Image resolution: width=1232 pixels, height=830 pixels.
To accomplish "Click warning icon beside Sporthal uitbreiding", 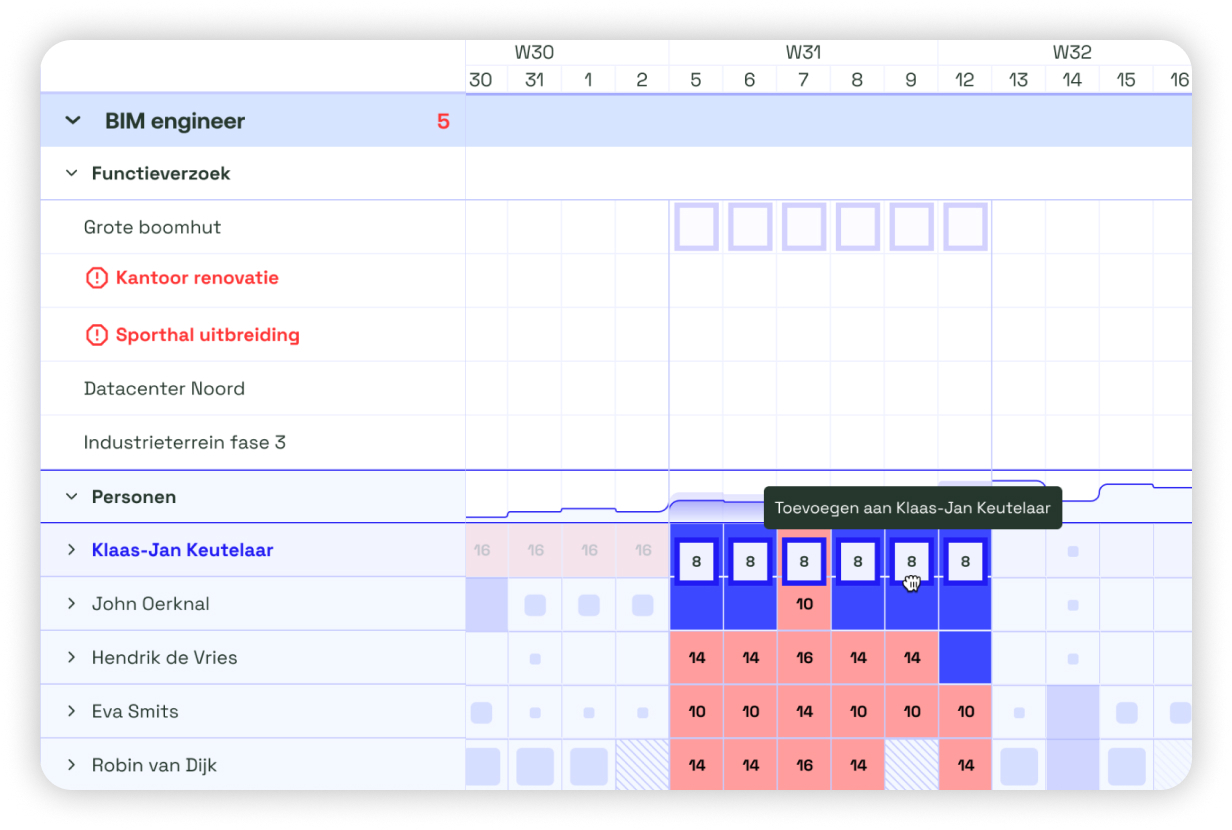I will tap(96, 335).
